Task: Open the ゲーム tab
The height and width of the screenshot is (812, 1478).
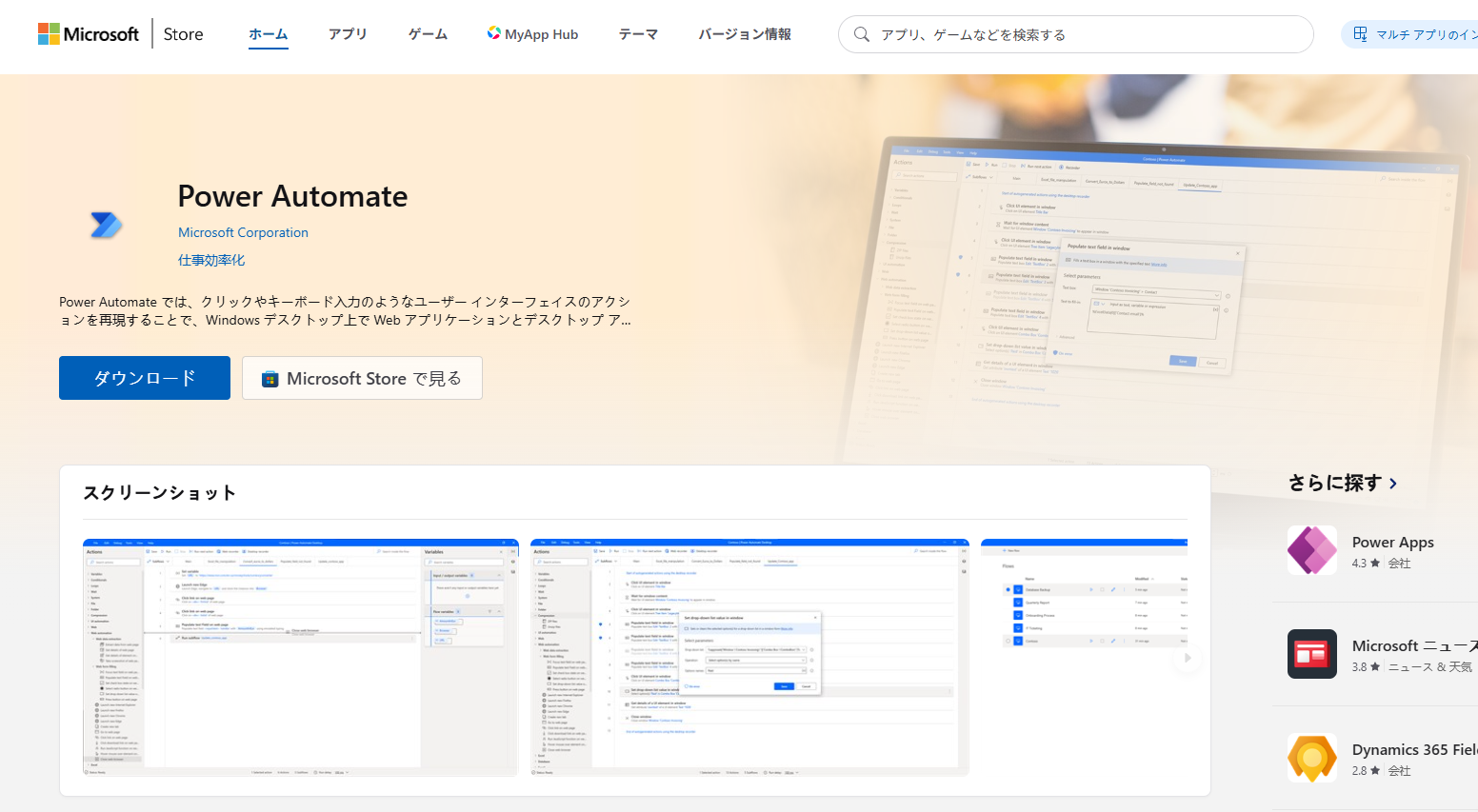Action: pos(428,34)
